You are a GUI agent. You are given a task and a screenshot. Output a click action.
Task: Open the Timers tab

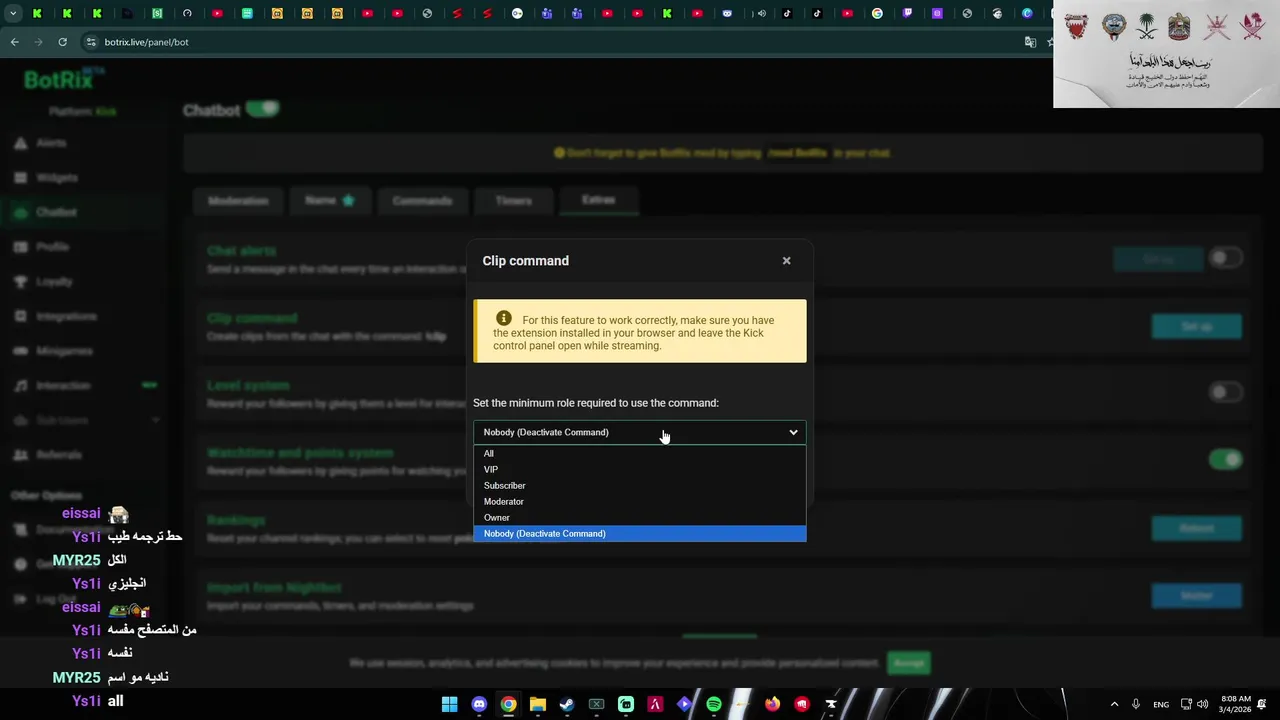513,201
